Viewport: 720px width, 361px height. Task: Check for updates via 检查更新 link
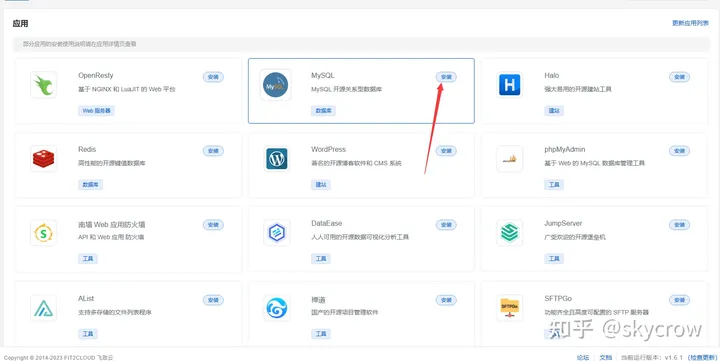pos(702,357)
